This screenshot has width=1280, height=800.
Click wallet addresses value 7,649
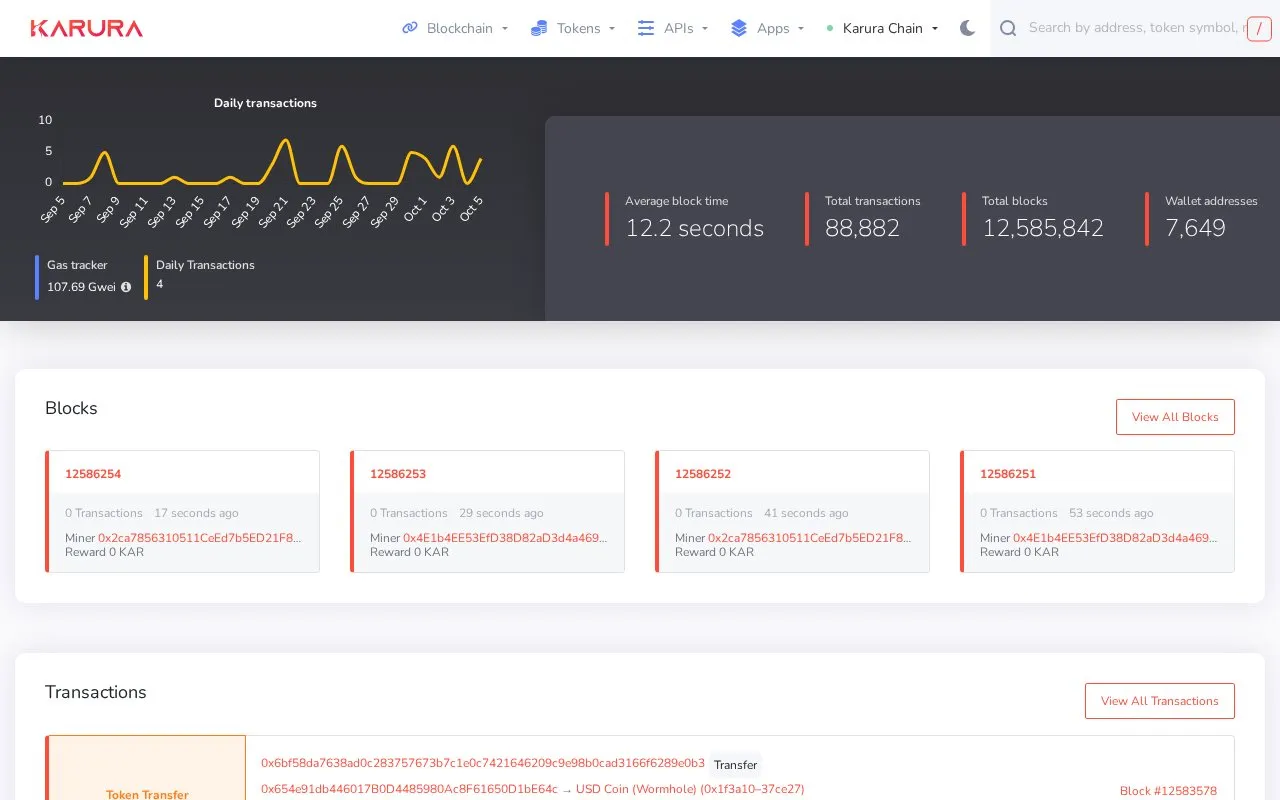point(1195,228)
